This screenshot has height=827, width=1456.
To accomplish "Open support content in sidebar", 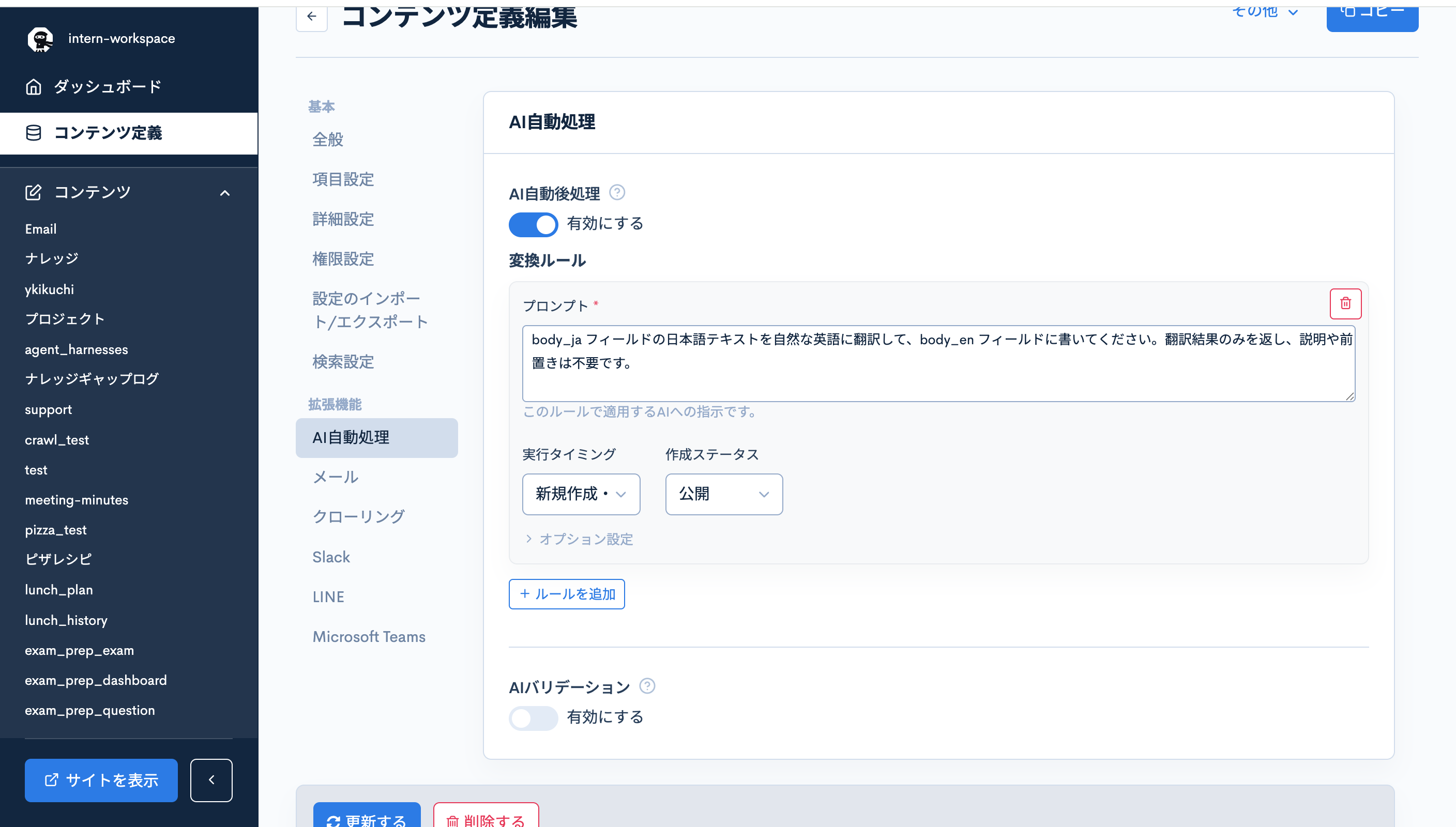I will tap(48, 409).
